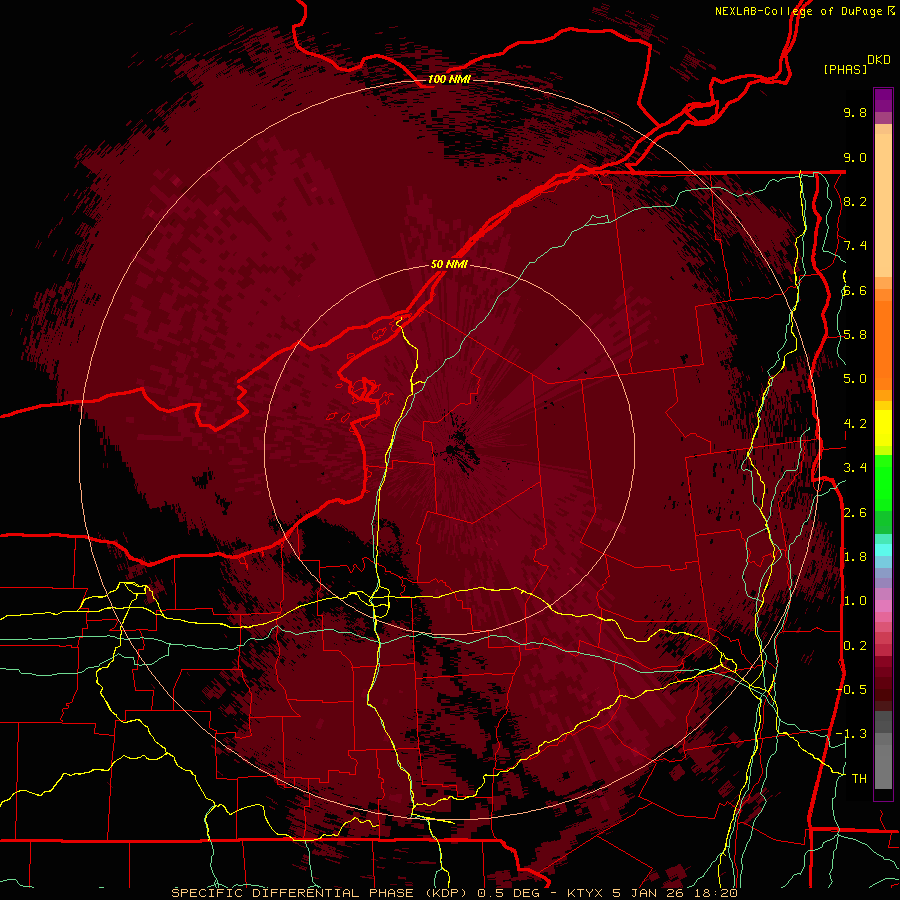Click the 2.6 value on the color scale
Viewport: 900px width, 900px height.
855,513
